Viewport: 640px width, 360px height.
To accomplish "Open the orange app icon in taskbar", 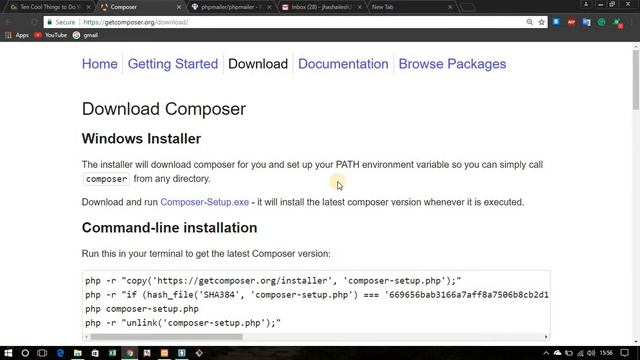I will point(164,353).
